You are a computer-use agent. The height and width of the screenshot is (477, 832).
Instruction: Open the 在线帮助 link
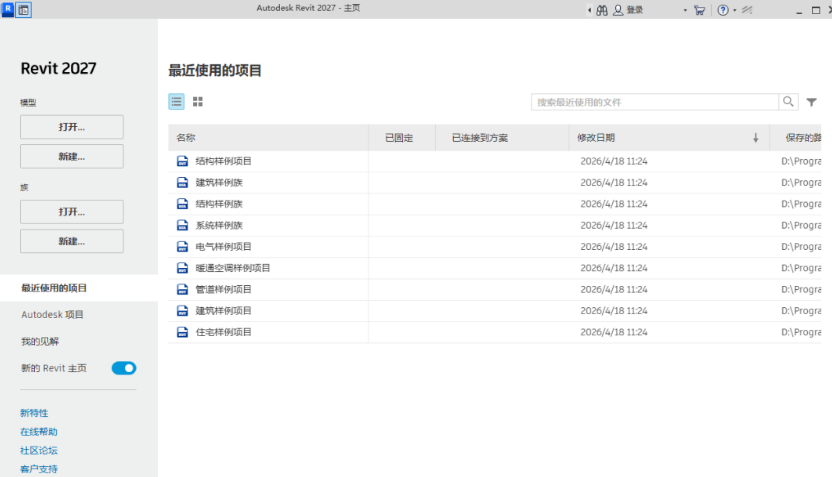tap(39, 432)
